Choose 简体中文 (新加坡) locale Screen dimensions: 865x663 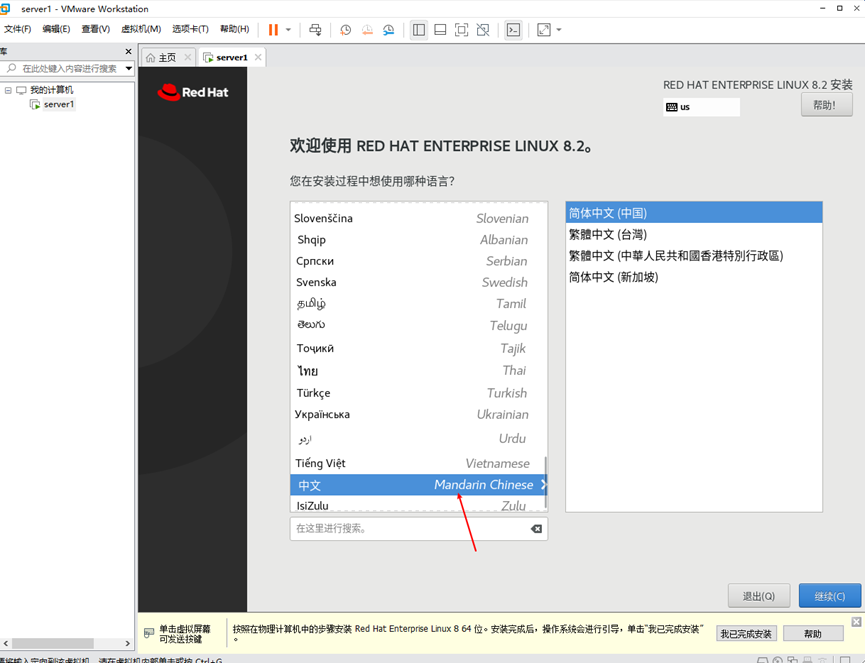[694, 277]
